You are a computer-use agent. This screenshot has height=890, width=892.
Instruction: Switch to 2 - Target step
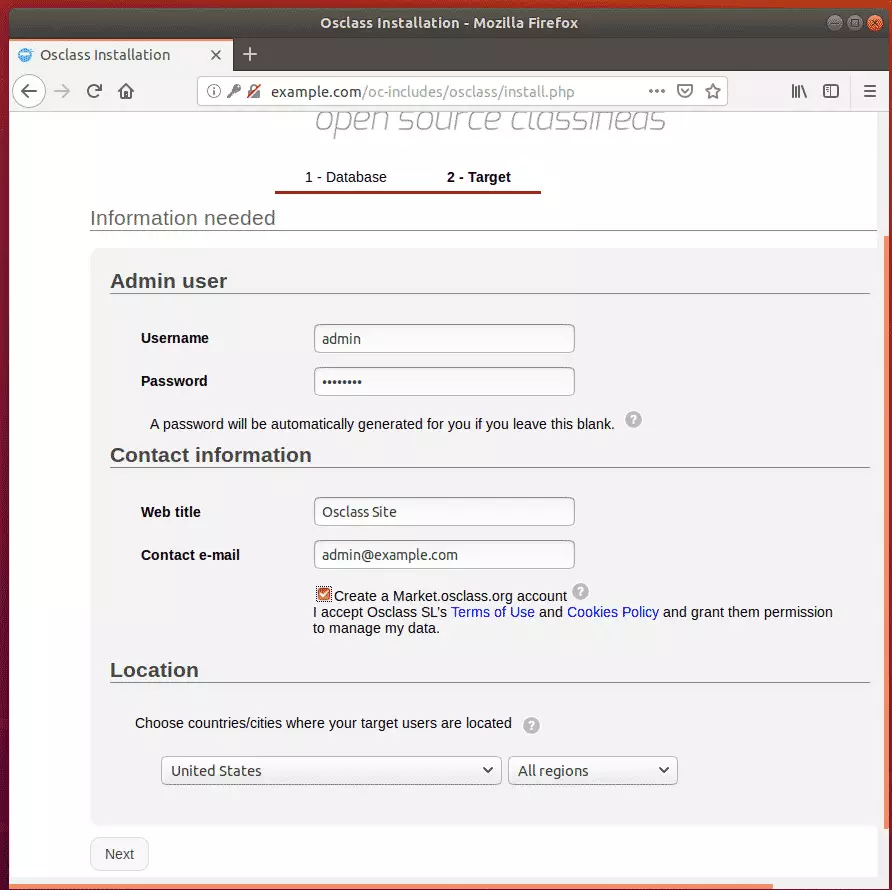[478, 177]
